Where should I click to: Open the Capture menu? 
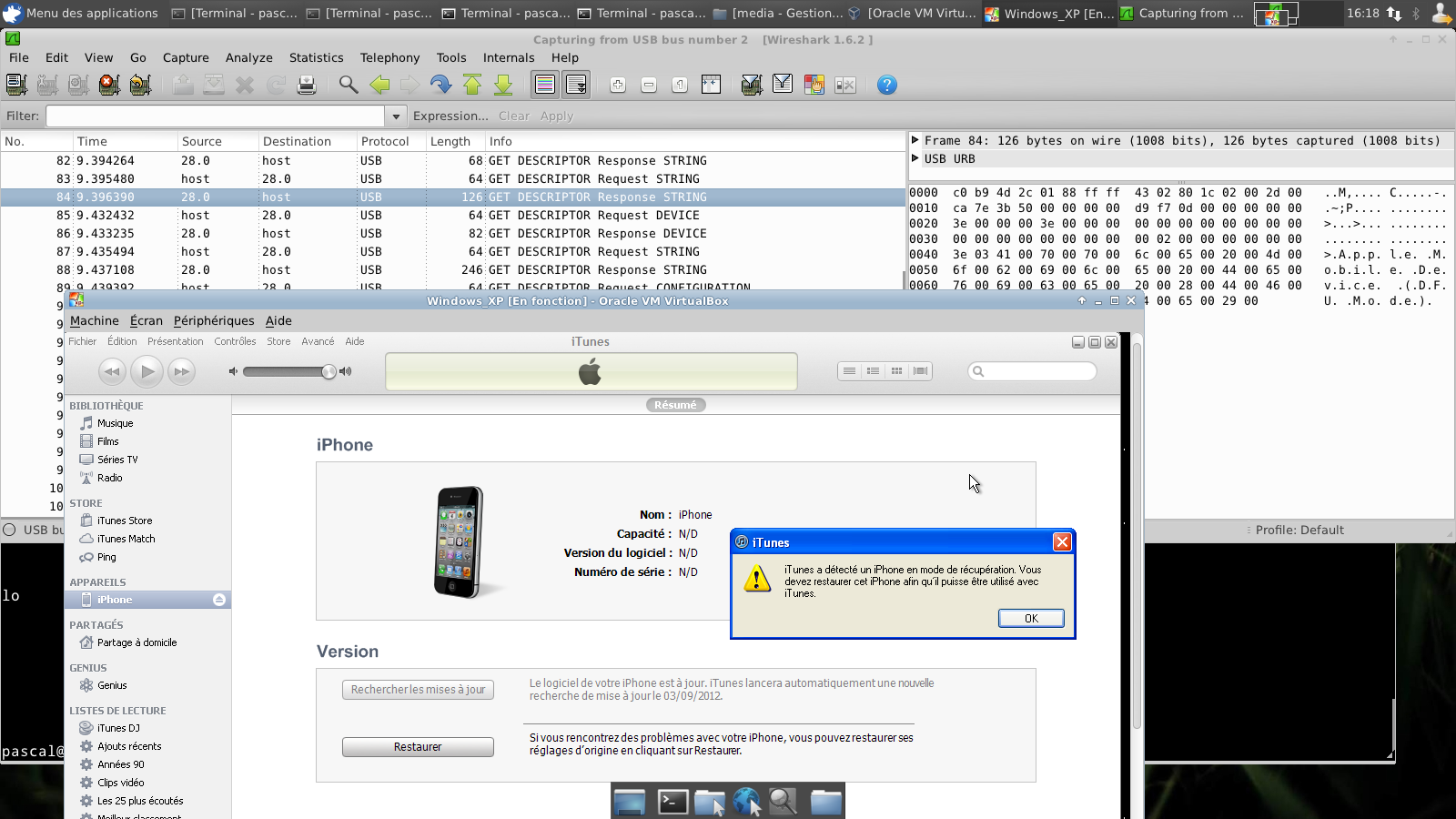tap(186, 57)
